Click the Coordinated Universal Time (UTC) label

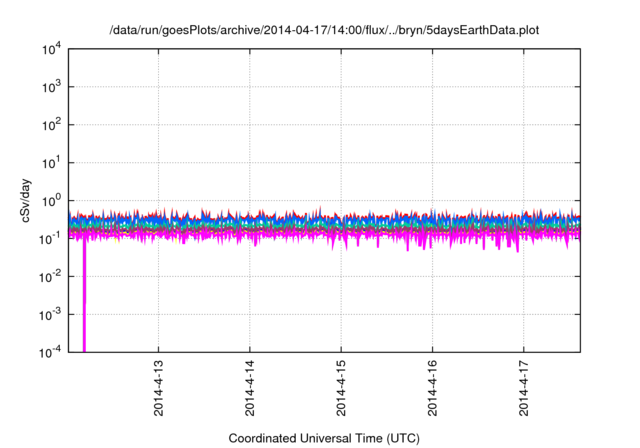click(324, 438)
